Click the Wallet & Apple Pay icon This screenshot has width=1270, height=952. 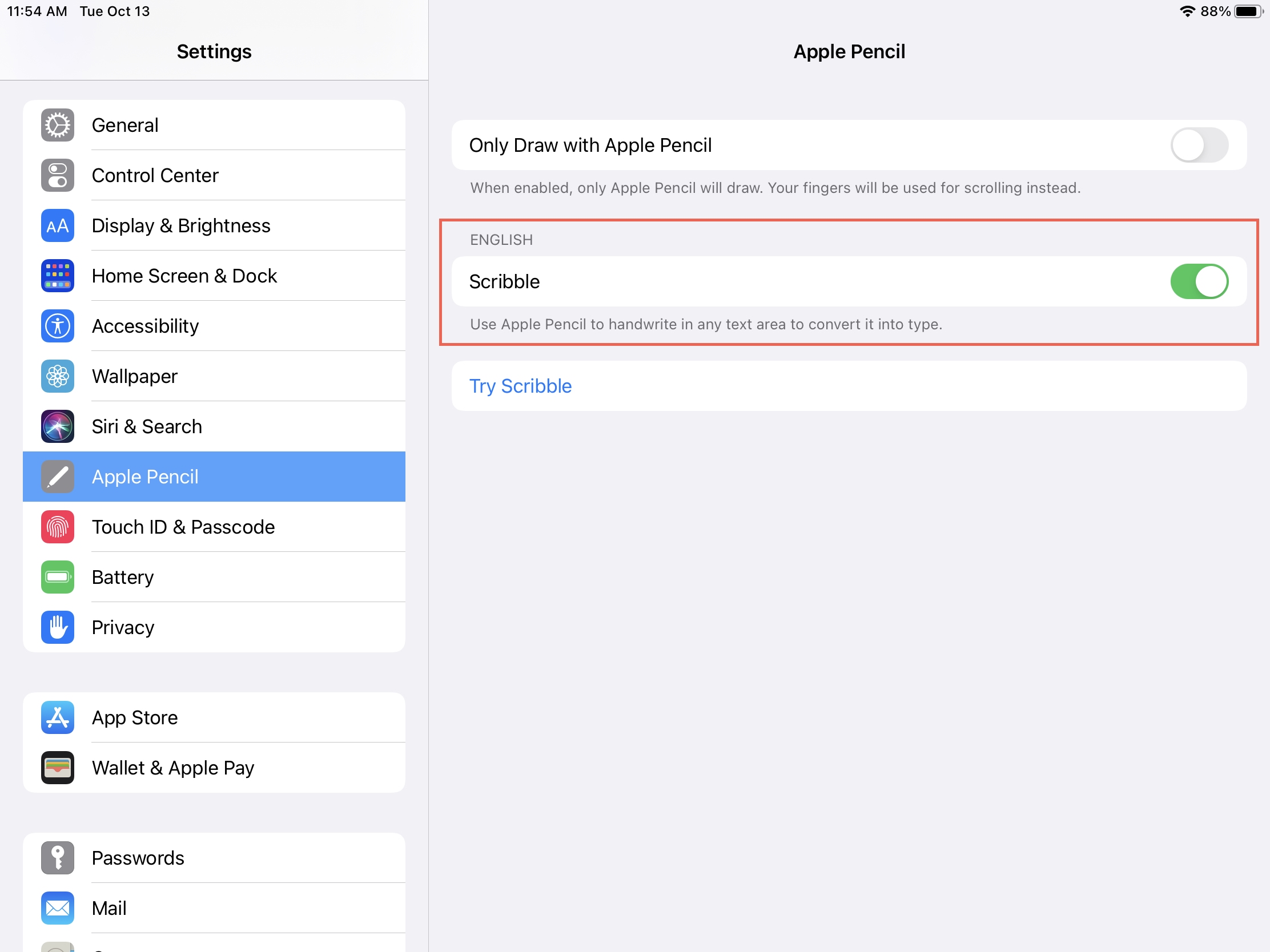tap(58, 768)
